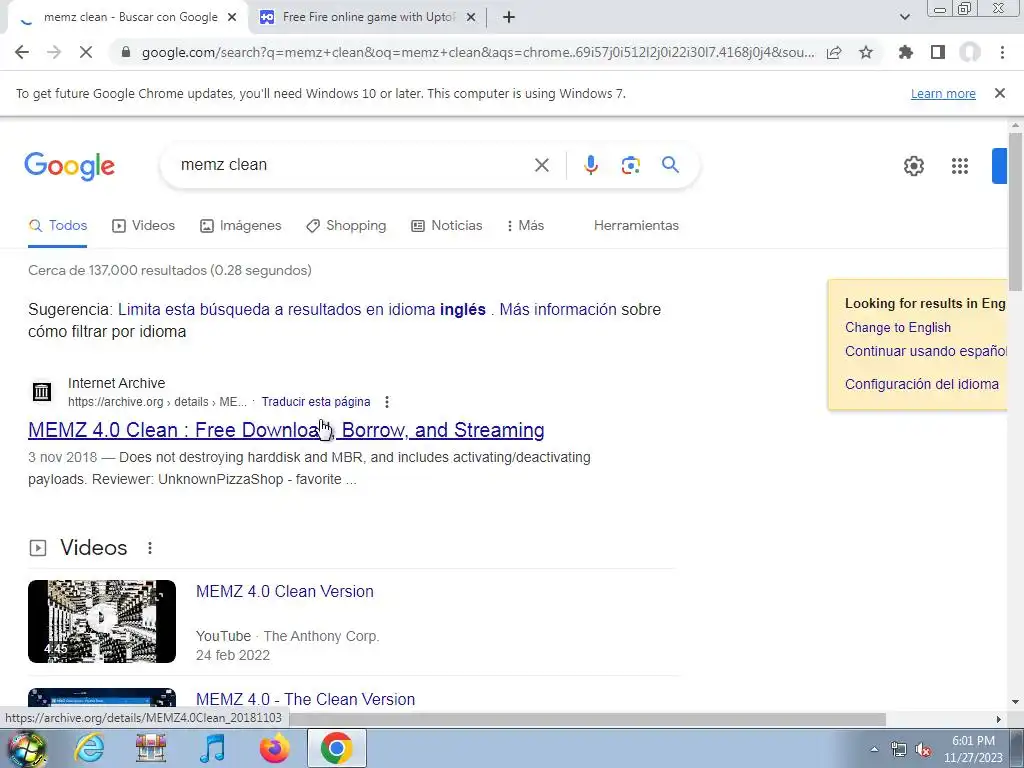Click Traducir esta página link
The image size is (1024, 768).
point(316,402)
